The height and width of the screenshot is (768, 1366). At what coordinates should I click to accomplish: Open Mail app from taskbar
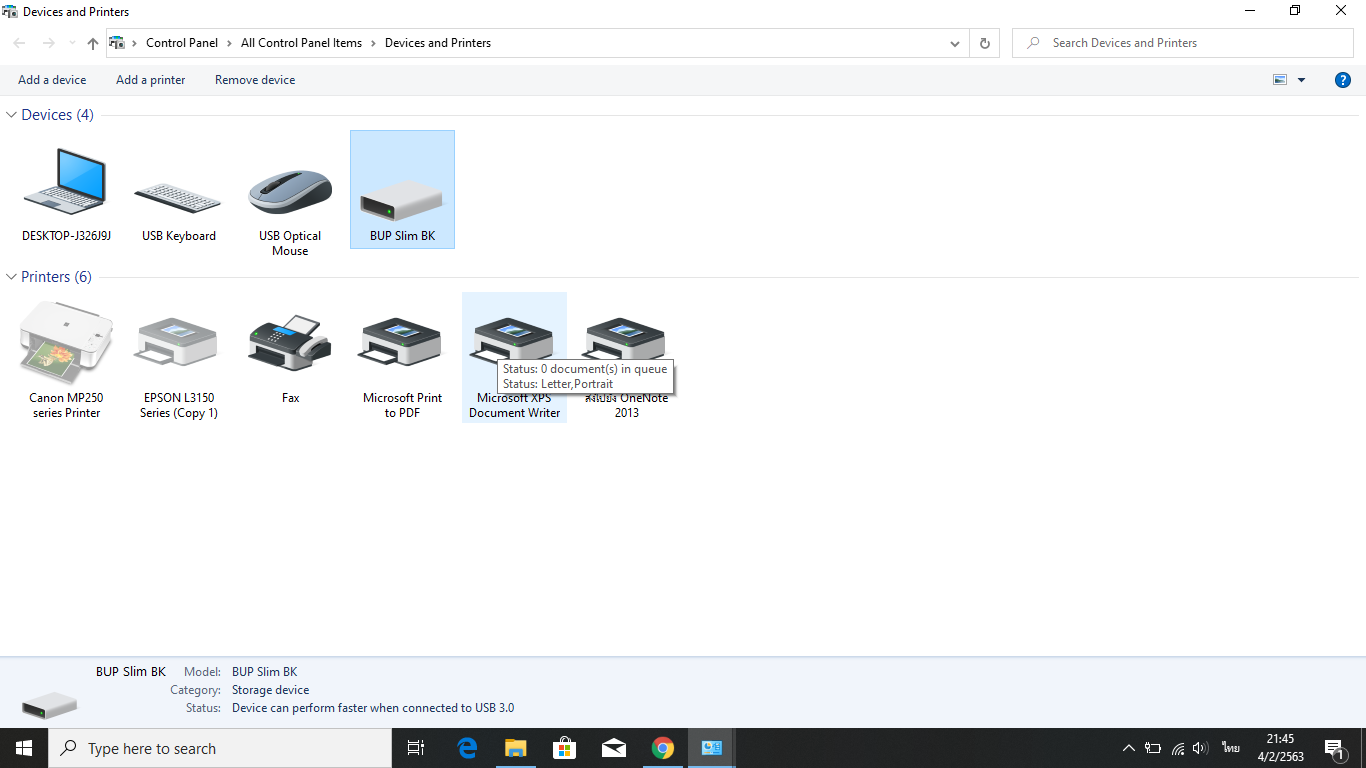pos(614,748)
